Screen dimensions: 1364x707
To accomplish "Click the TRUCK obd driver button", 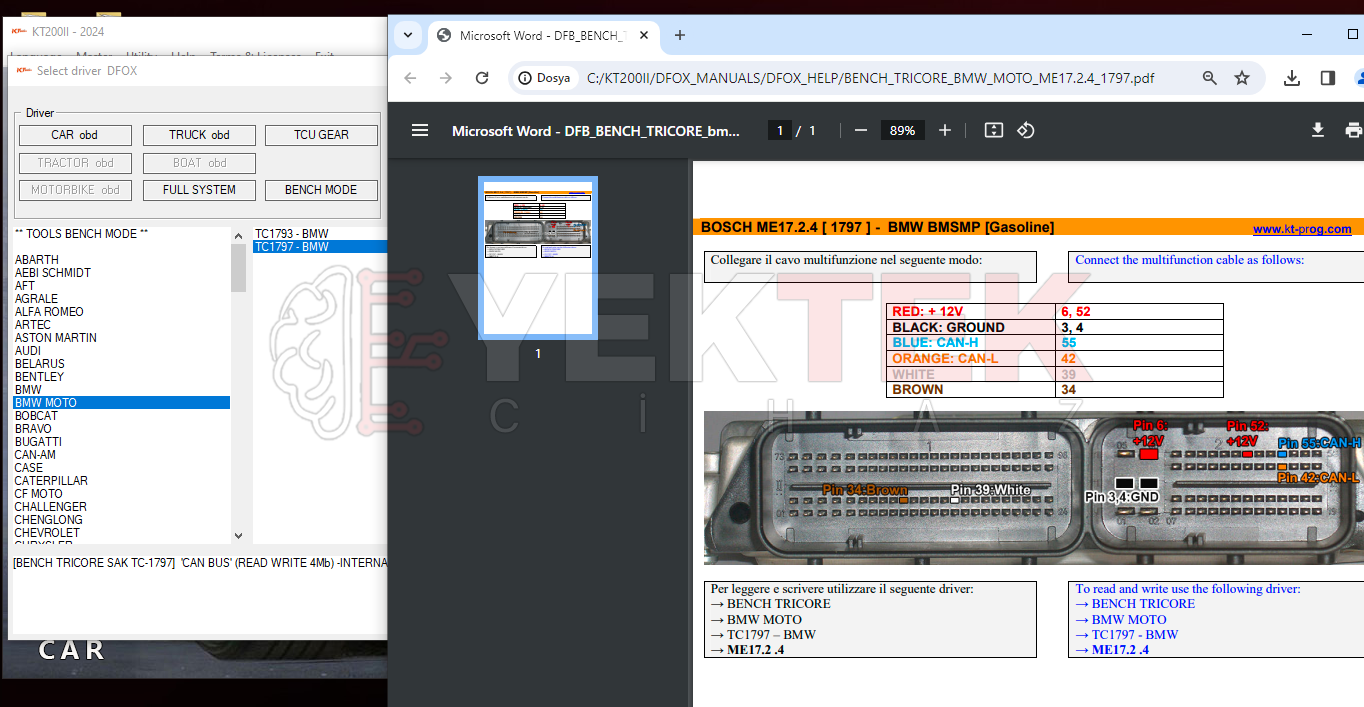I will [199, 135].
